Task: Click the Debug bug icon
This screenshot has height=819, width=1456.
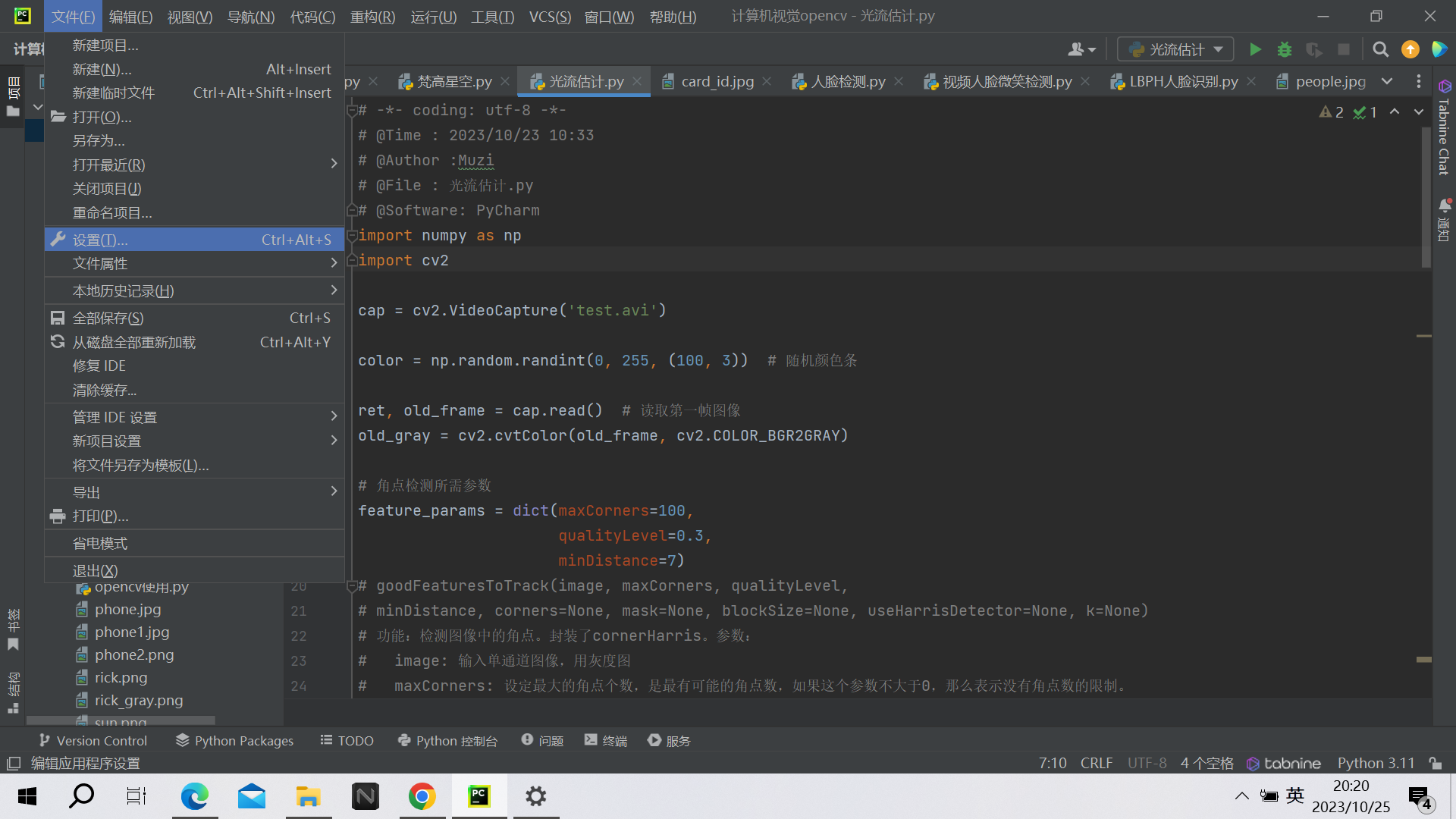Action: [1284, 49]
